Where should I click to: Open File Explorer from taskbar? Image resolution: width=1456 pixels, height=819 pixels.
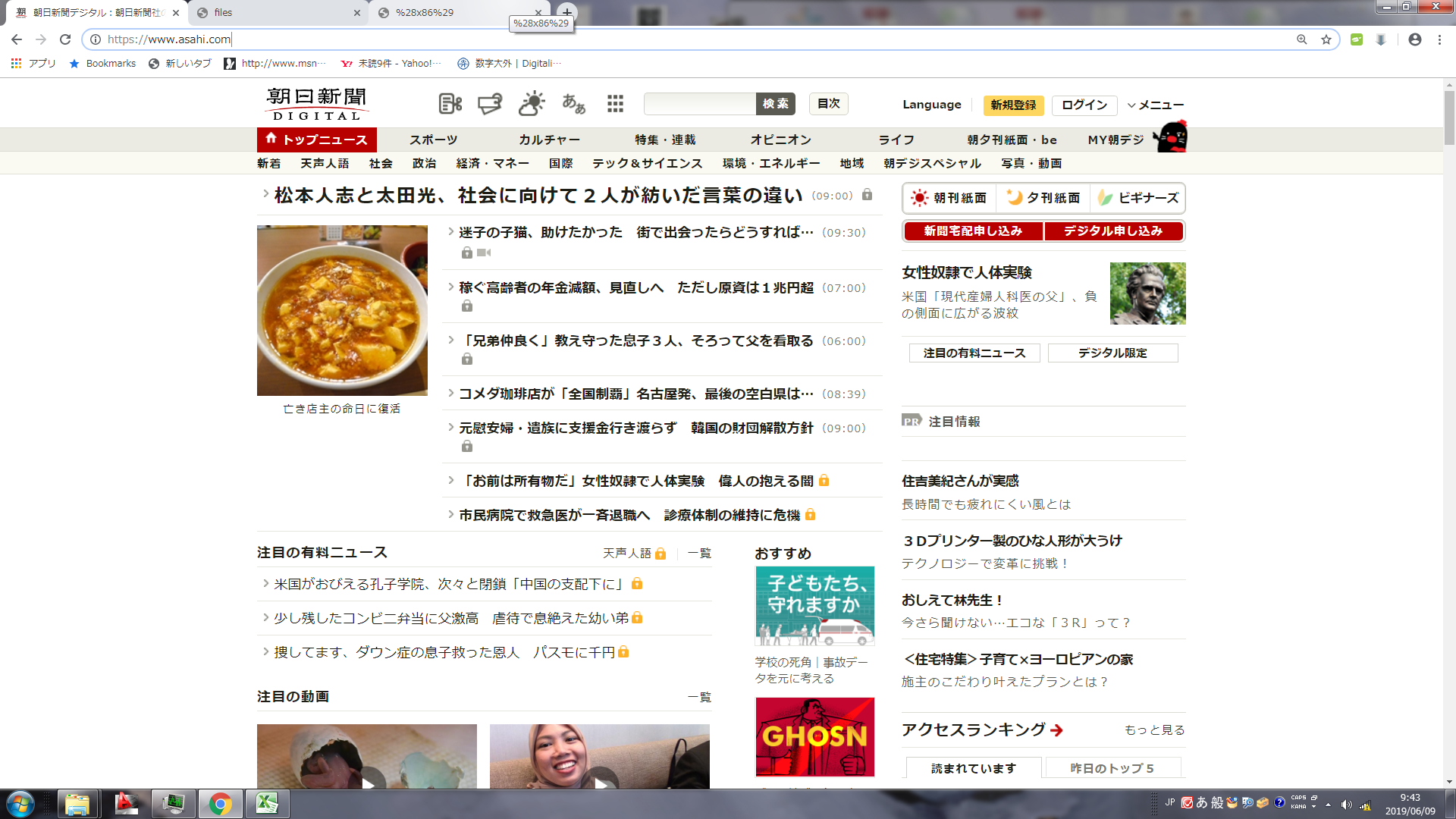pyautogui.click(x=77, y=804)
